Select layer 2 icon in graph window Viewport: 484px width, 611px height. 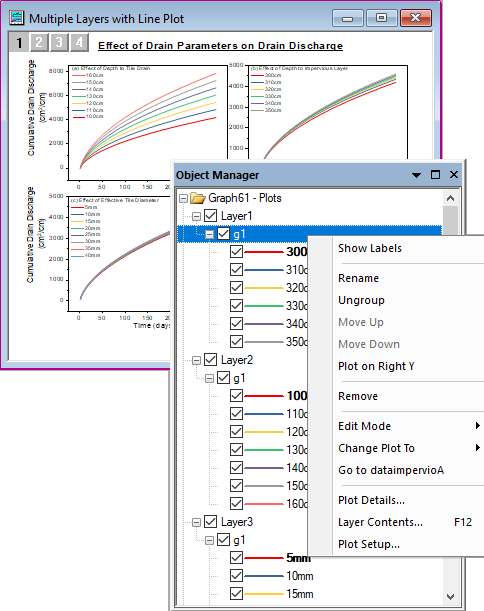click(39, 42)
